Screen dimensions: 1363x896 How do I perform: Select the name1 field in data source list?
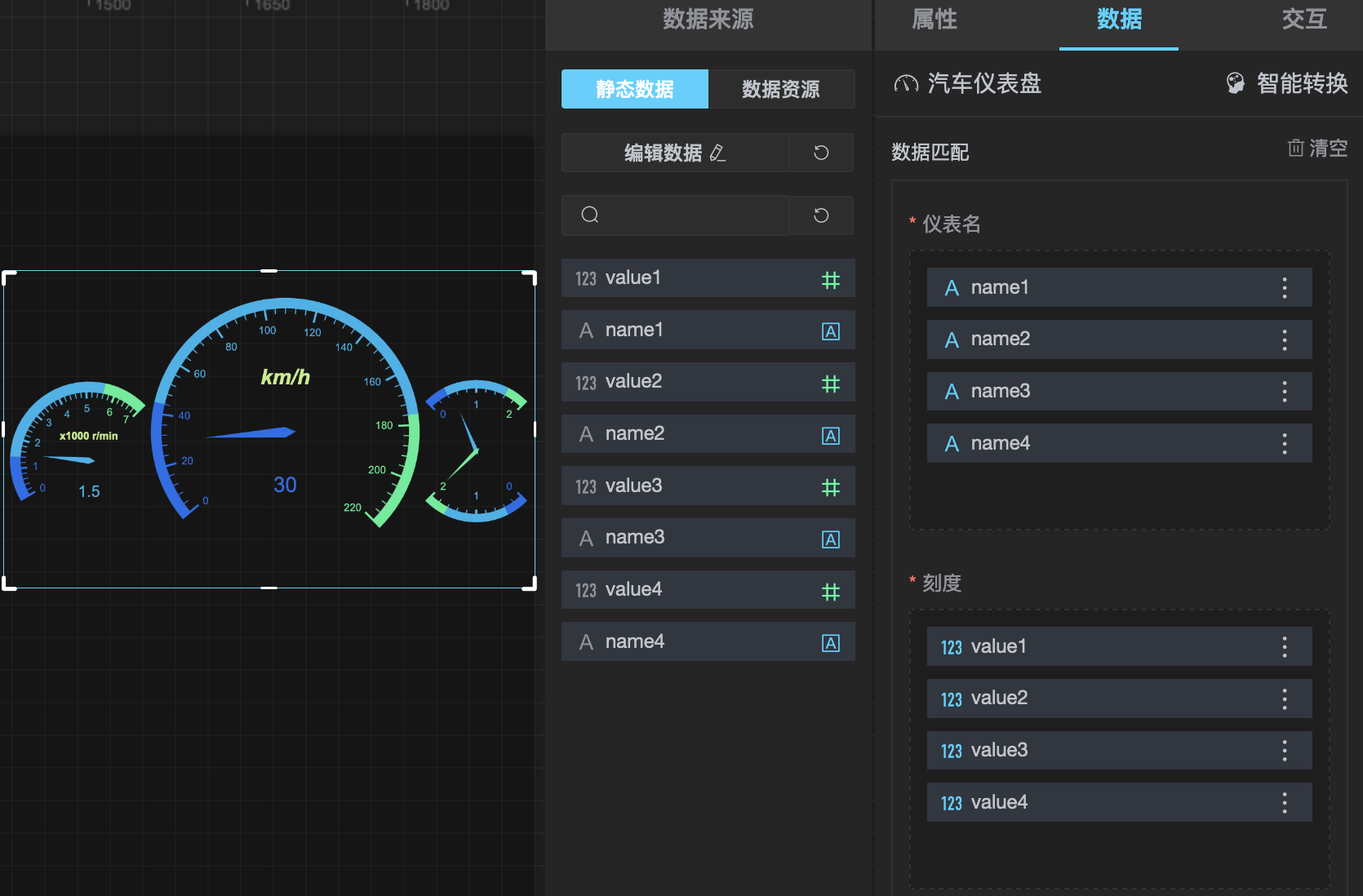pos(708,330)
